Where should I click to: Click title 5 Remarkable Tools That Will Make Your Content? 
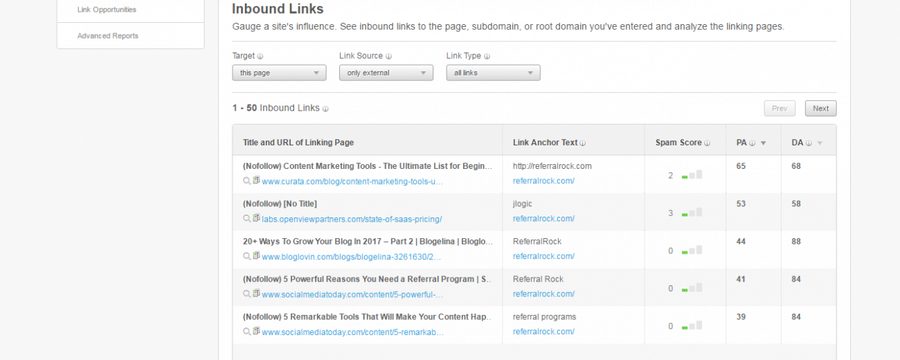[367, 317]
